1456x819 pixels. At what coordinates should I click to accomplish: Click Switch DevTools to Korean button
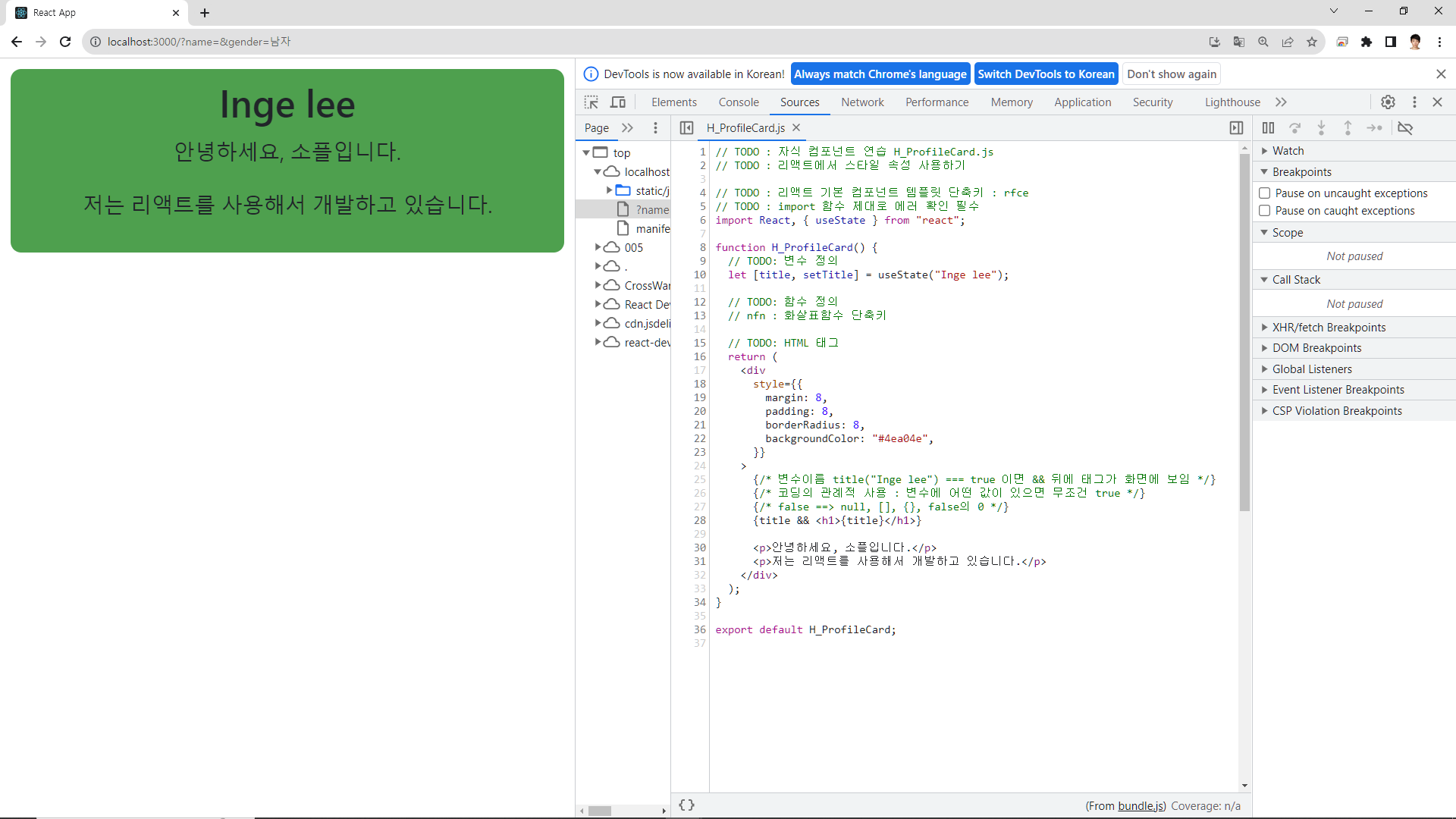coord(1046,74)
